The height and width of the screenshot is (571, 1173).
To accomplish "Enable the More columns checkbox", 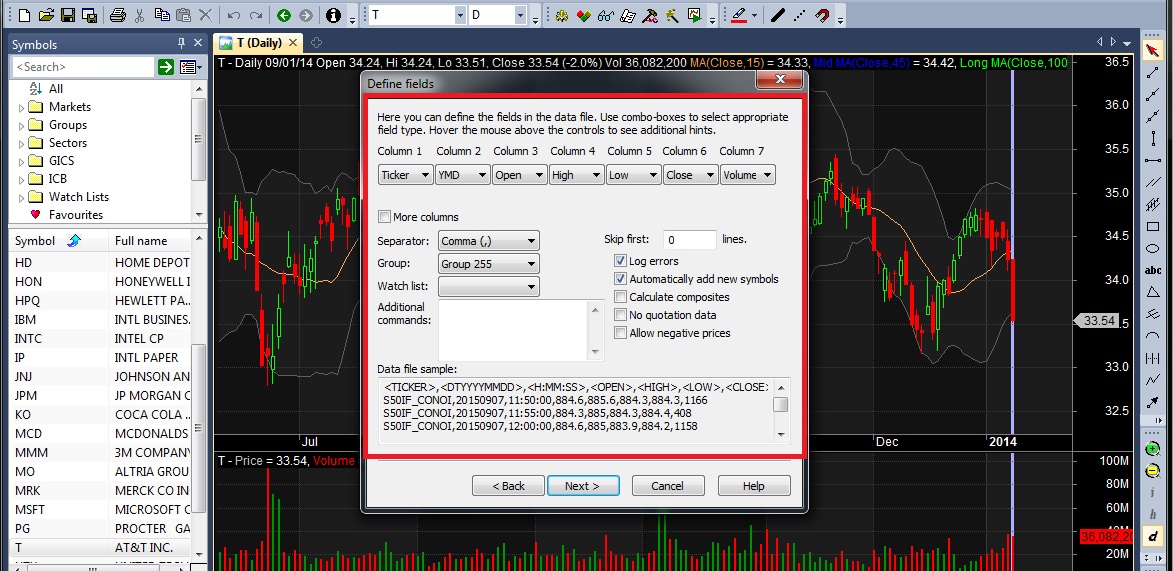I will [x=385, y=217].
